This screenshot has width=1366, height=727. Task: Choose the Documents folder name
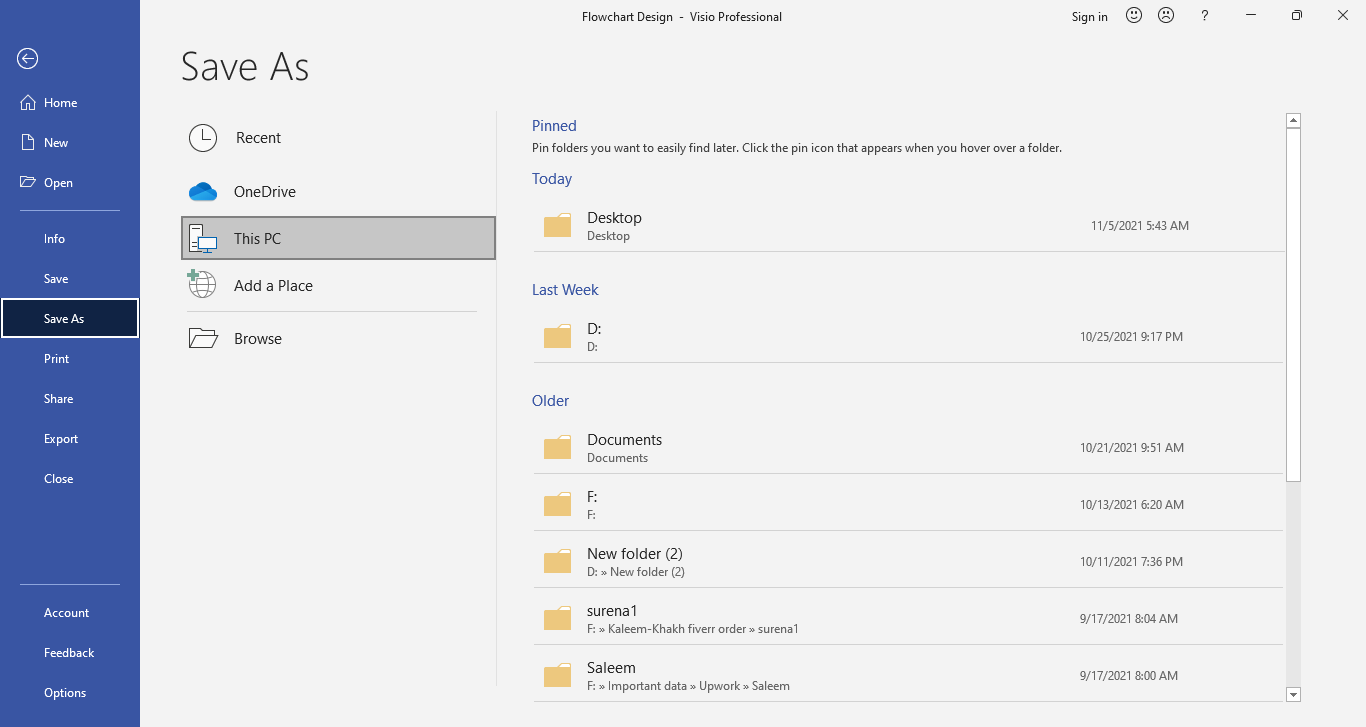pyautogui.click(x=624, y=440)
